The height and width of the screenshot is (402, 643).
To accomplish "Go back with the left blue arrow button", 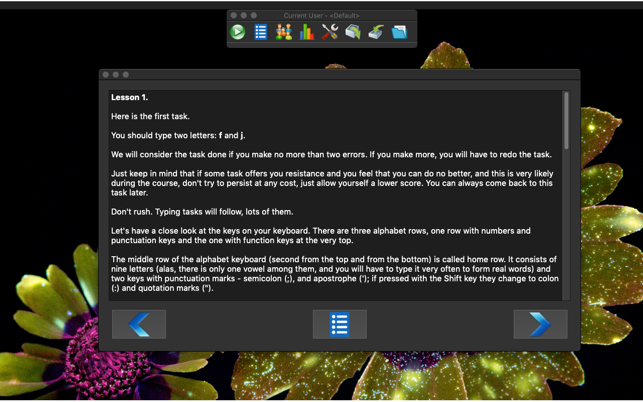I will click(x=139, y=324).
